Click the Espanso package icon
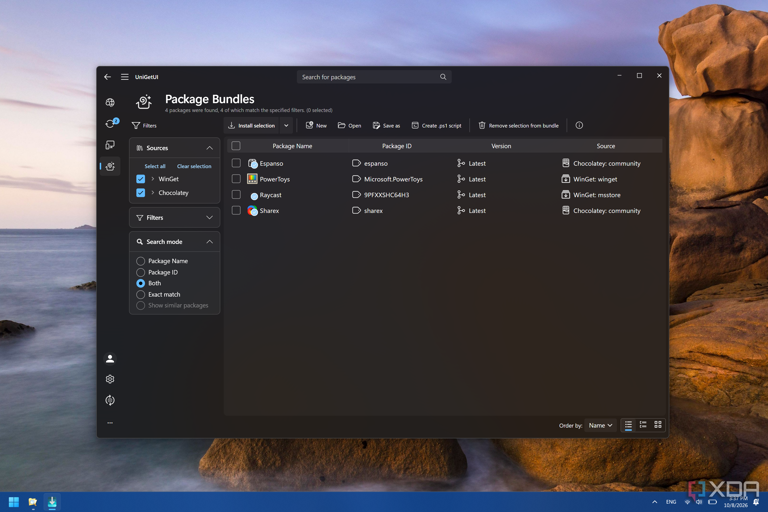Screen dimensions: 768x512 pos(253,164)
